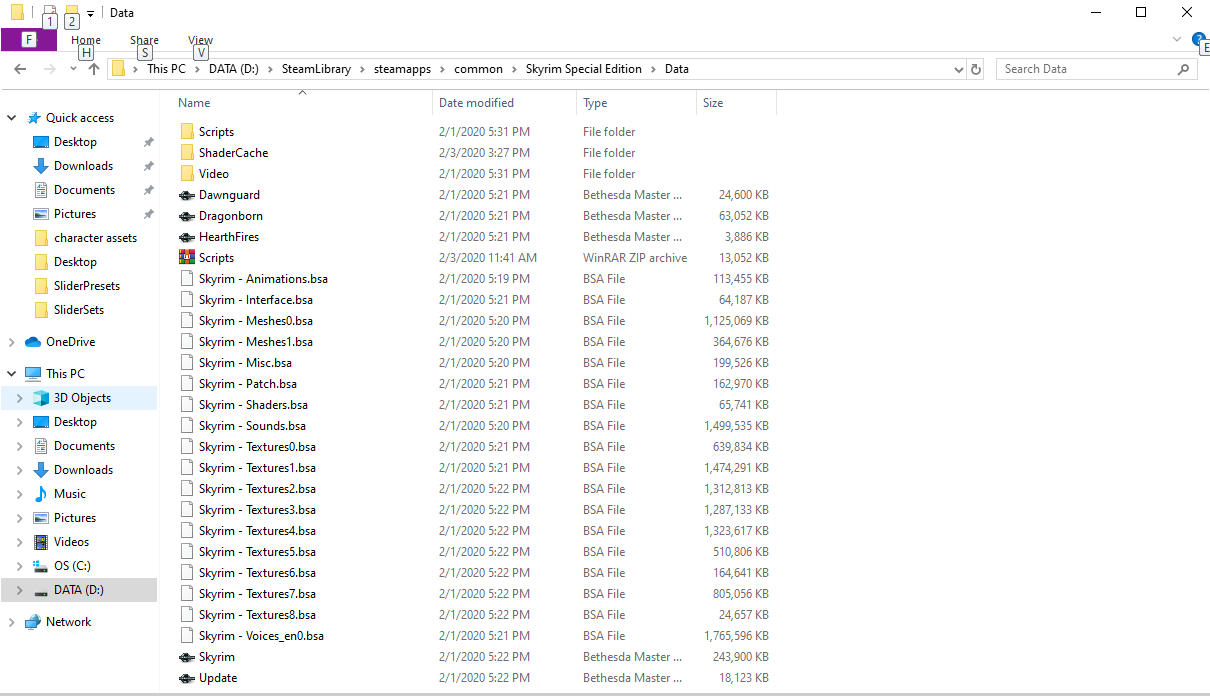Image resolution: width=1210 pixels, height=696 pixels.
Task: Collapse the This PC tree node
Action: (x=12, y=374)
